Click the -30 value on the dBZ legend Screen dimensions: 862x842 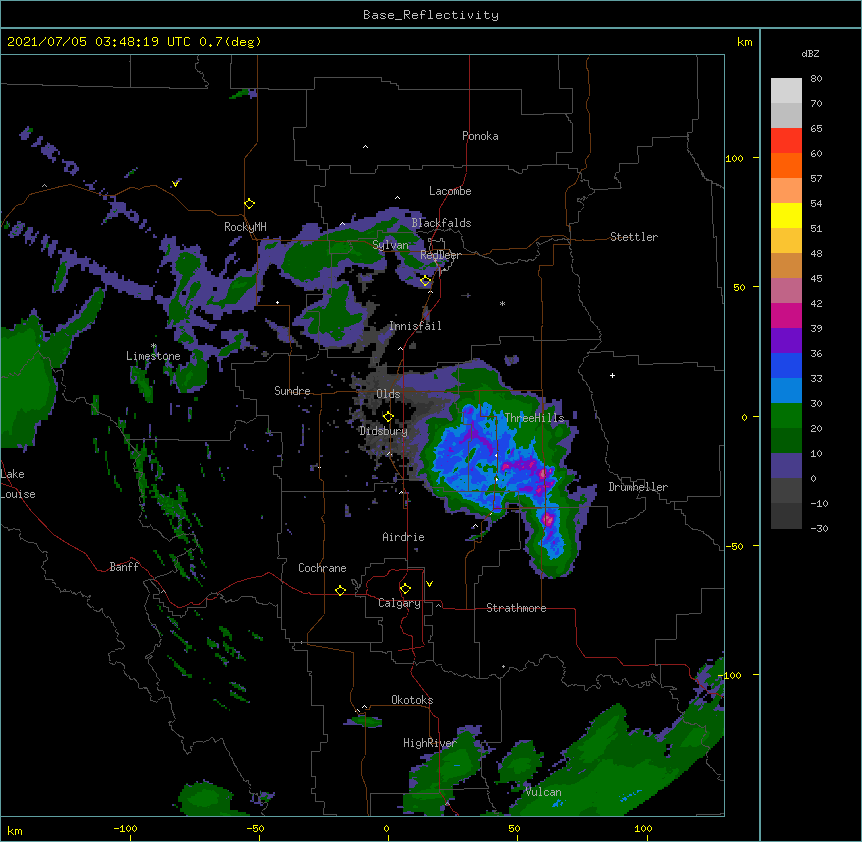[x=819, y=529]
